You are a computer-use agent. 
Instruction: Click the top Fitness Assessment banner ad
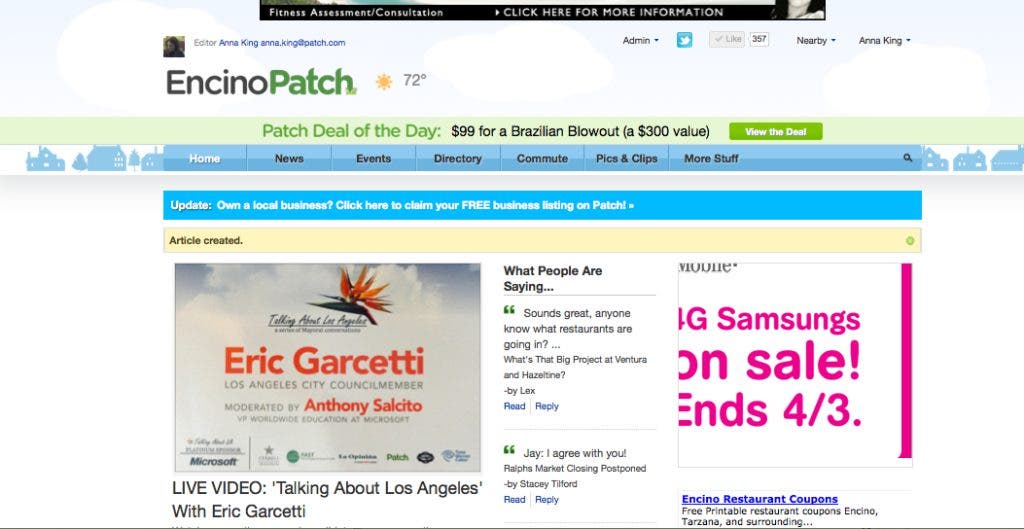[x=542, y=10]
